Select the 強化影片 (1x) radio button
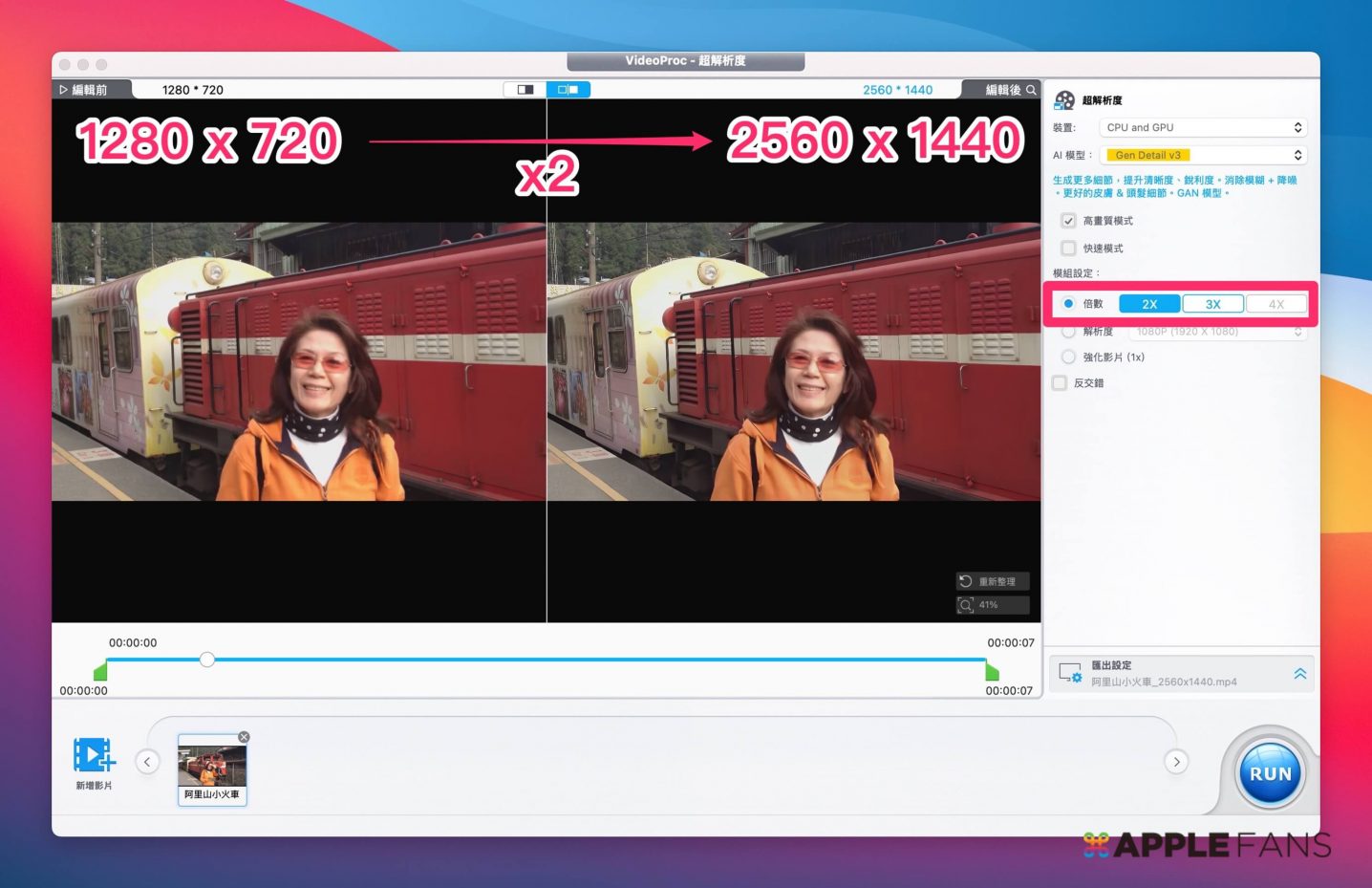 (1068, 357)
